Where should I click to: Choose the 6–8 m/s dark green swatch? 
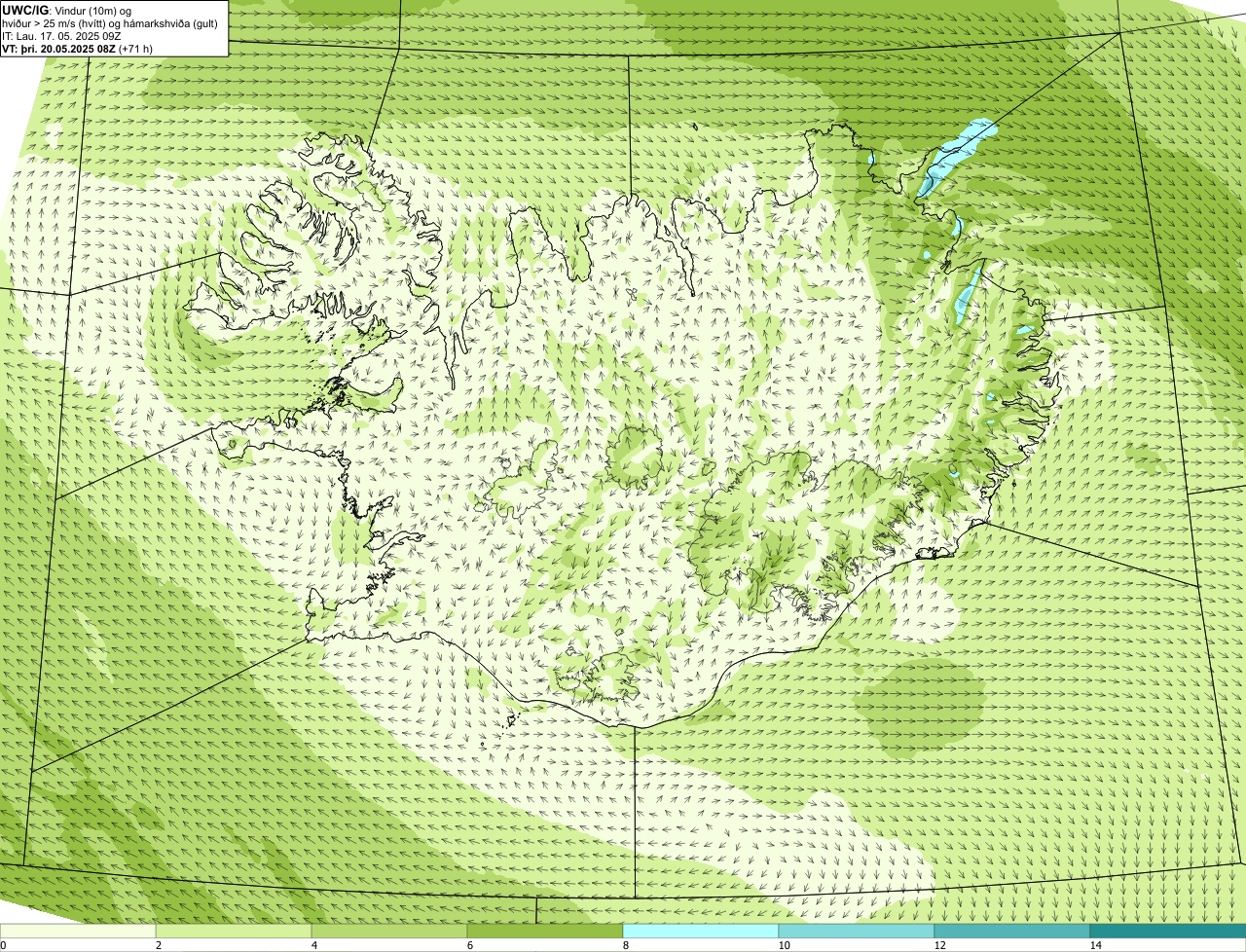[545, 931]
